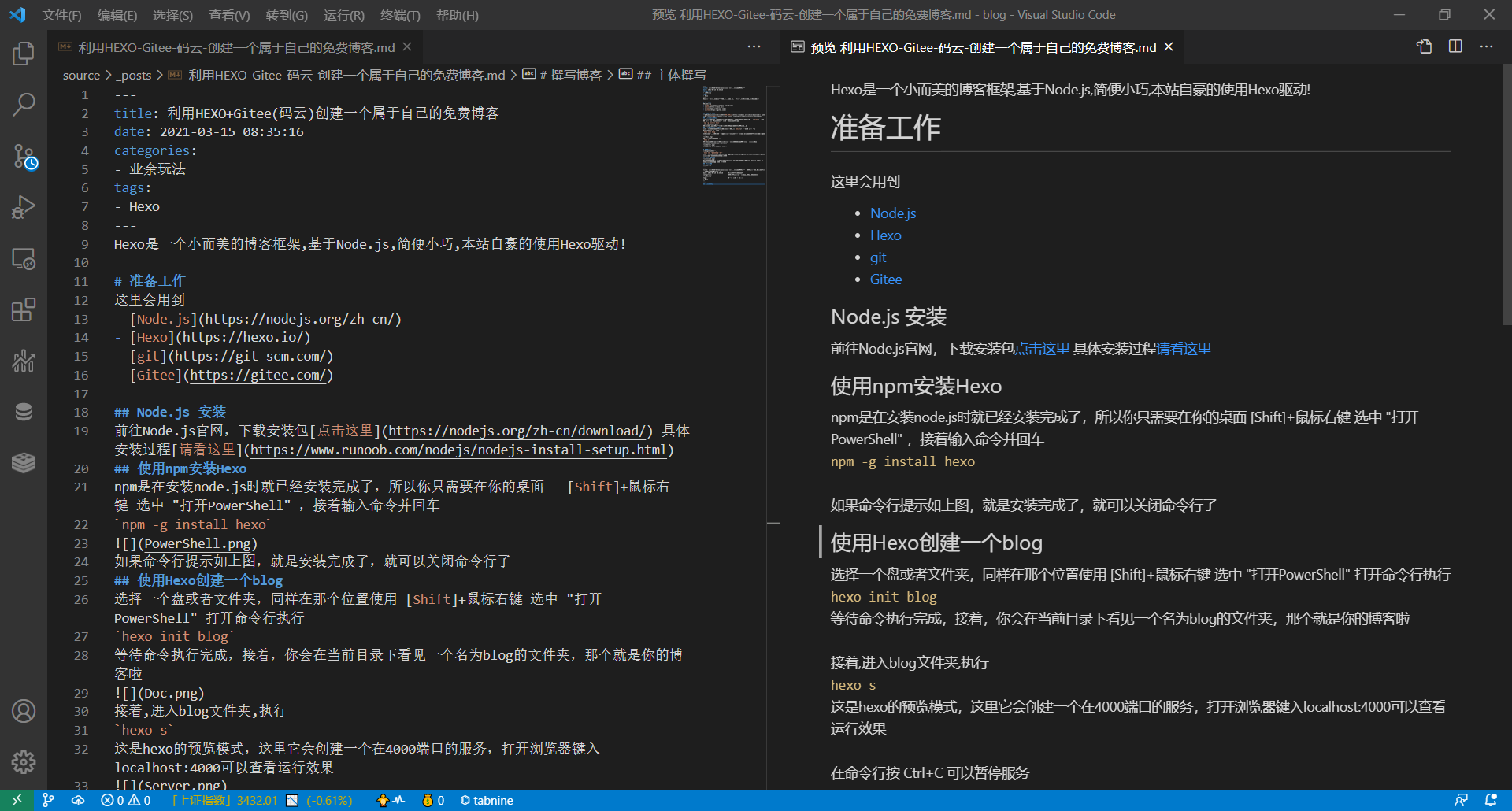Open the 终端(T) menu

[400, 15]
